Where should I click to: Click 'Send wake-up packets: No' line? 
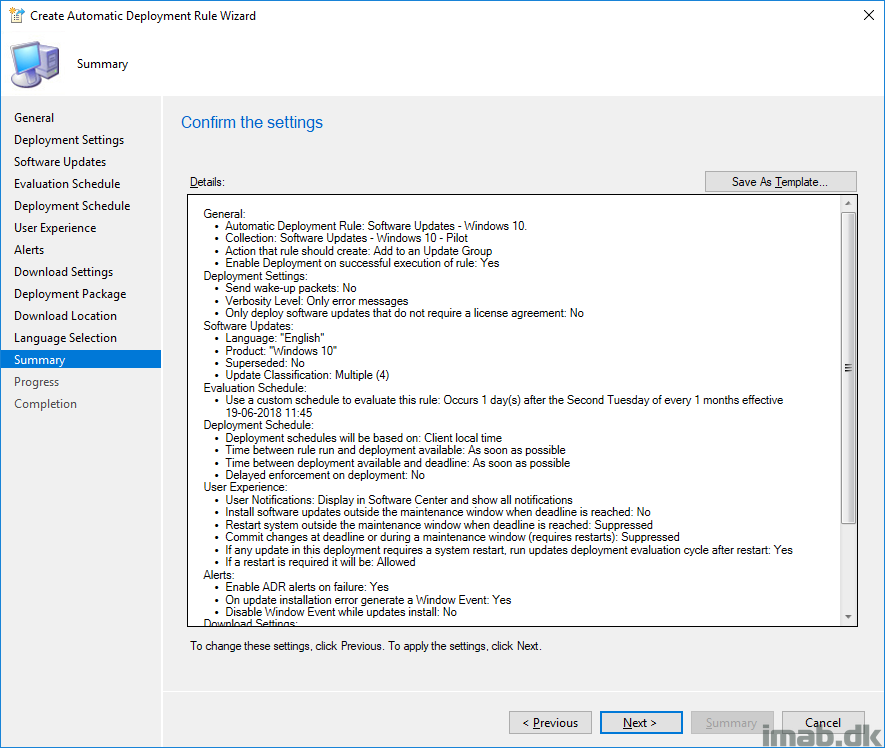tap(291, 288)
